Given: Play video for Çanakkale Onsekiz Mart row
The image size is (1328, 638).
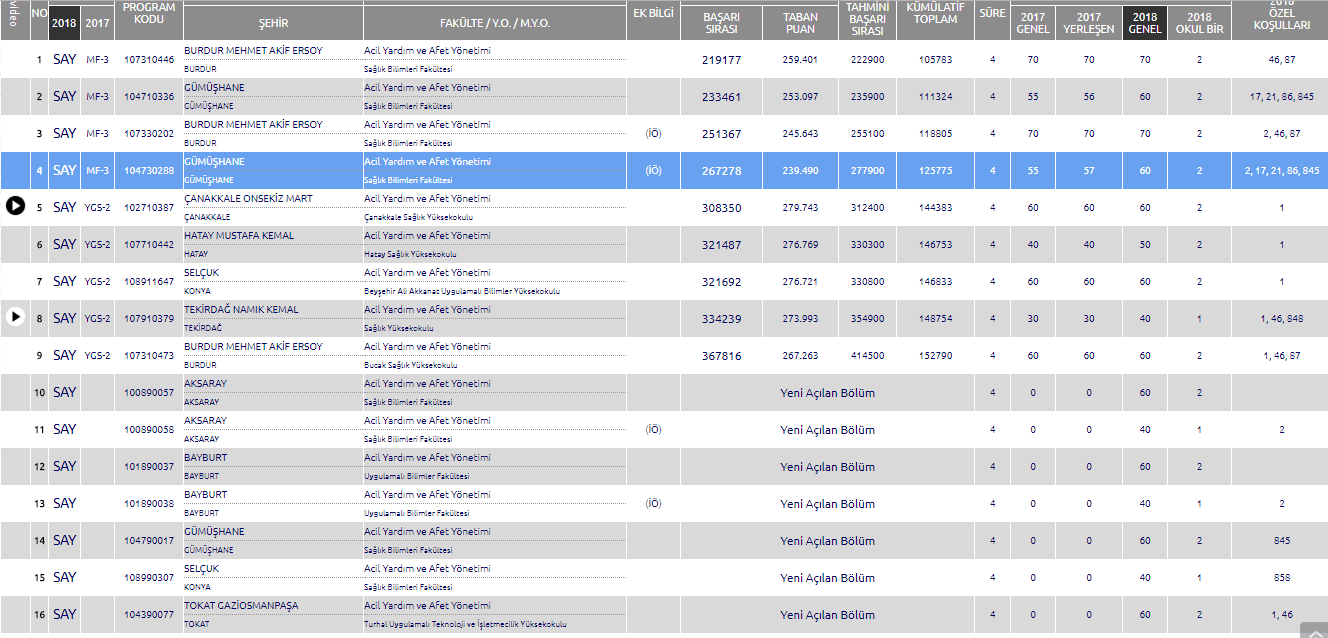Looking at the screenshot, I should click(x=15, y=206).
